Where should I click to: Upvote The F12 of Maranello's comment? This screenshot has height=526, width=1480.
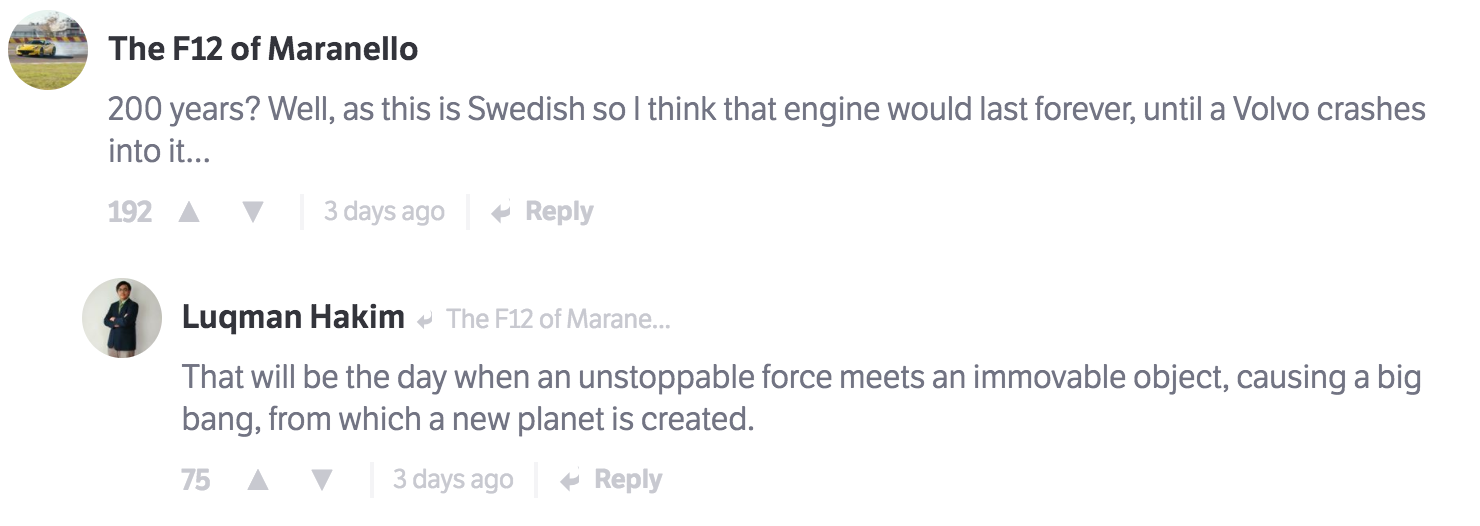pyautogui.click(x=188, y=212)
